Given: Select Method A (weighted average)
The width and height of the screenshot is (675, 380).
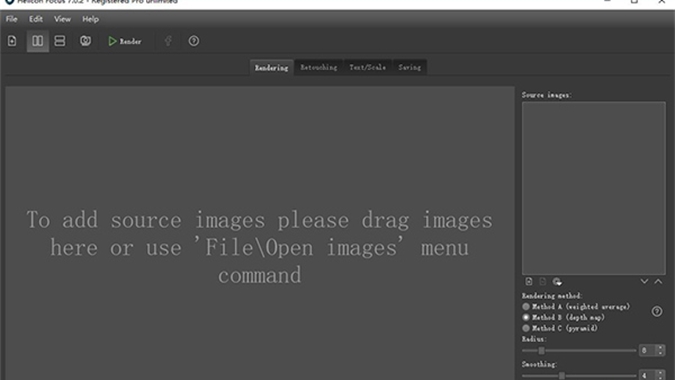Looking at the screenshot, I should 576,306.
